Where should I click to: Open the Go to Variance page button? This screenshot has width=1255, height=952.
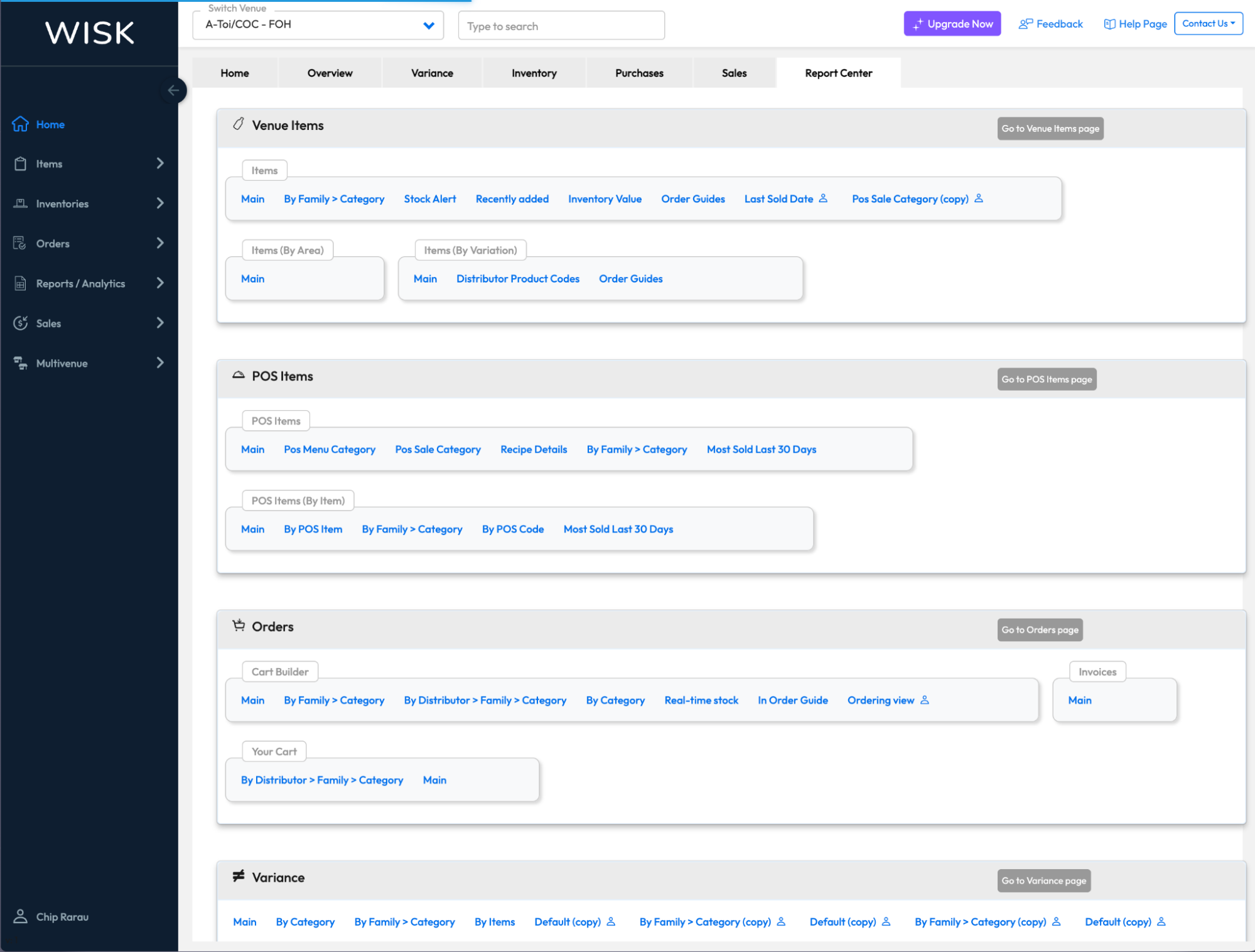(x=1044, y=880)
